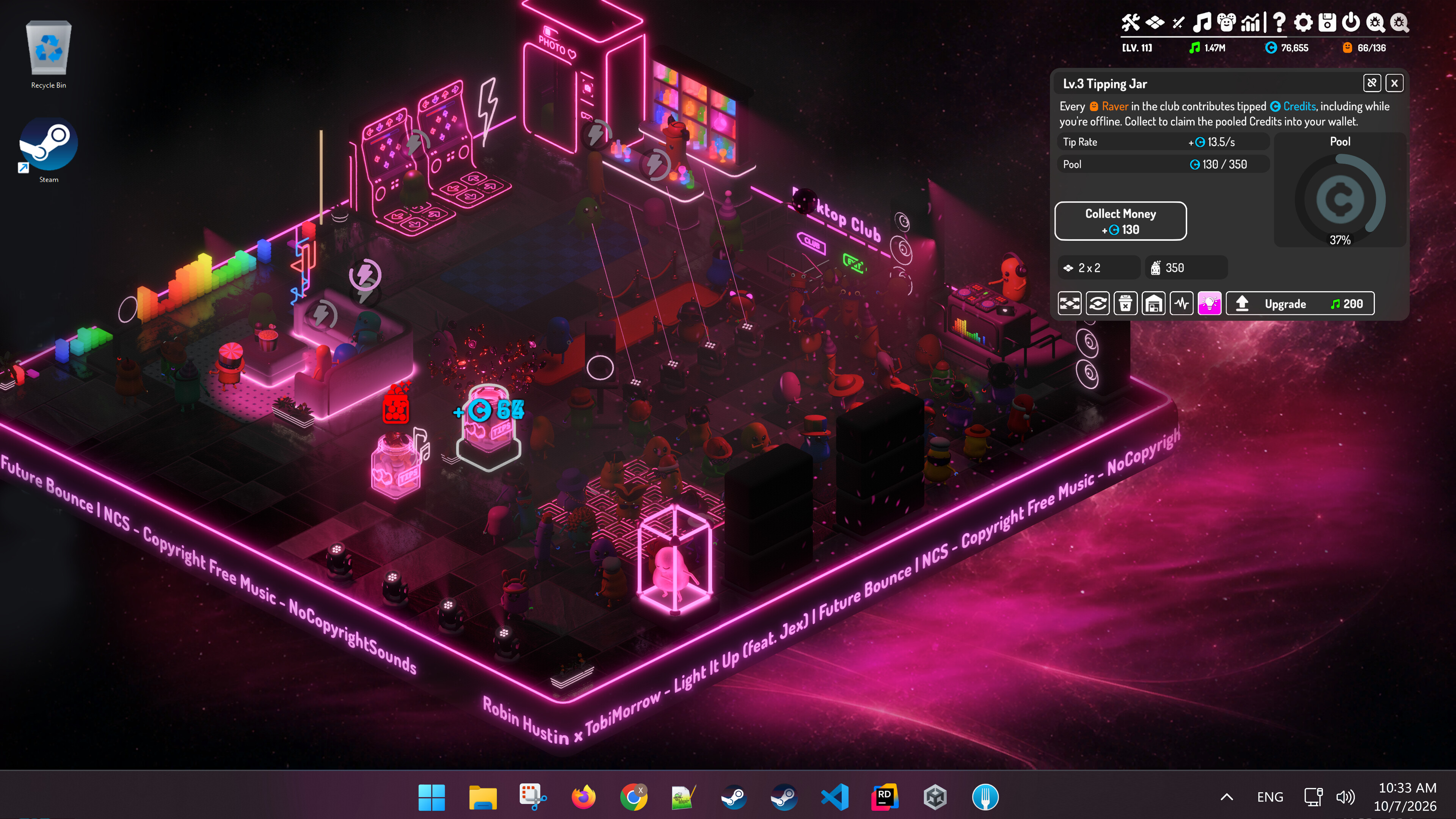Open the build tools (hammer and wrench) menu
This screenshot has width=1456, height=819.
click(1130, 23)
